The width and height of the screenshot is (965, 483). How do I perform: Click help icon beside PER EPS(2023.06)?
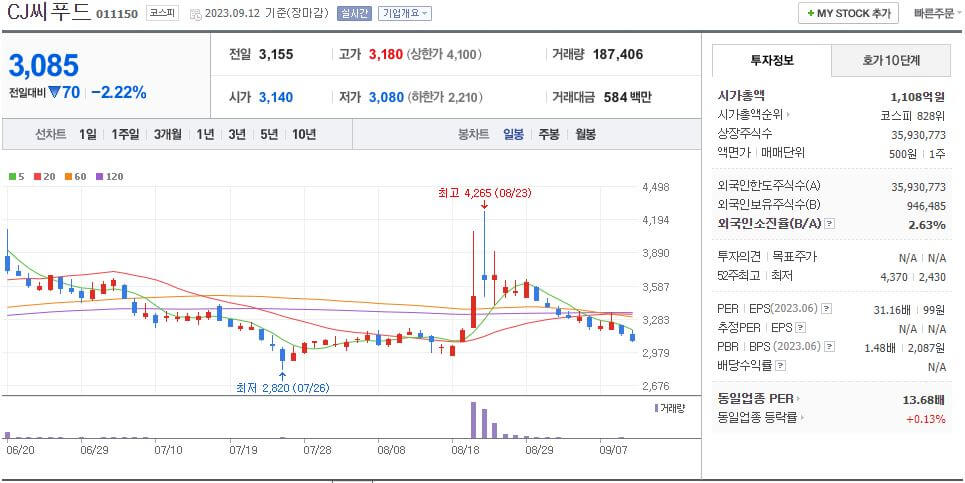coord(827,309)
